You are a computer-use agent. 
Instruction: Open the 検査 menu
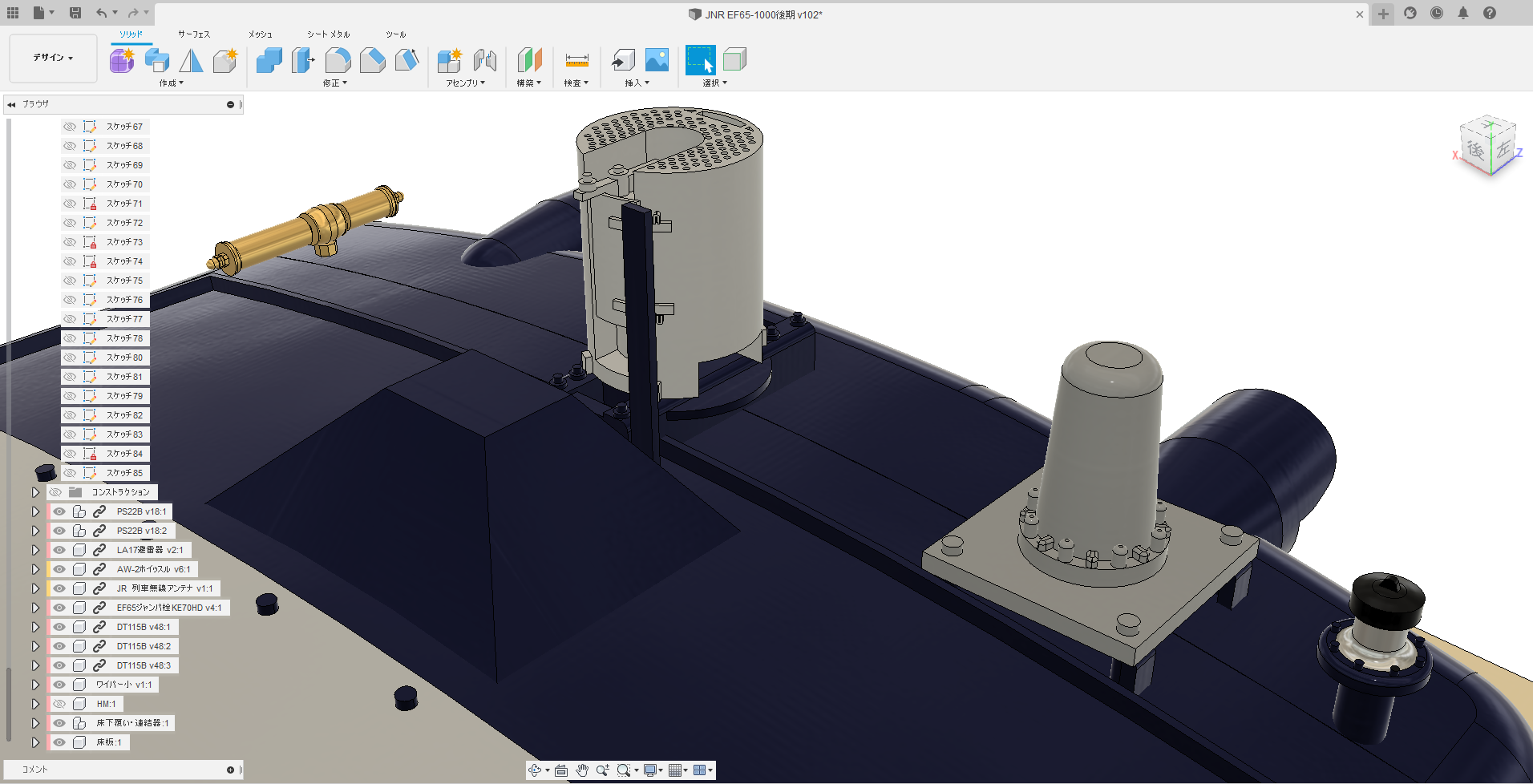(576, 83)
